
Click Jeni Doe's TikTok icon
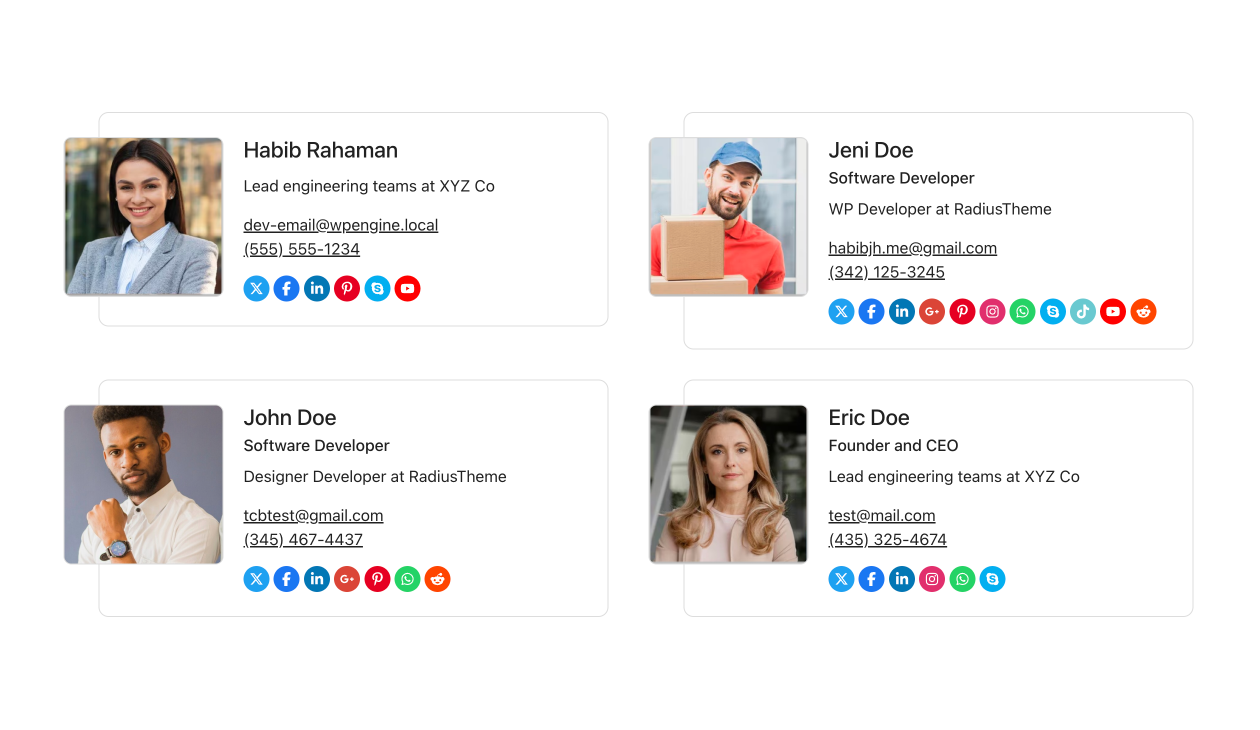tap(1083, 312)
